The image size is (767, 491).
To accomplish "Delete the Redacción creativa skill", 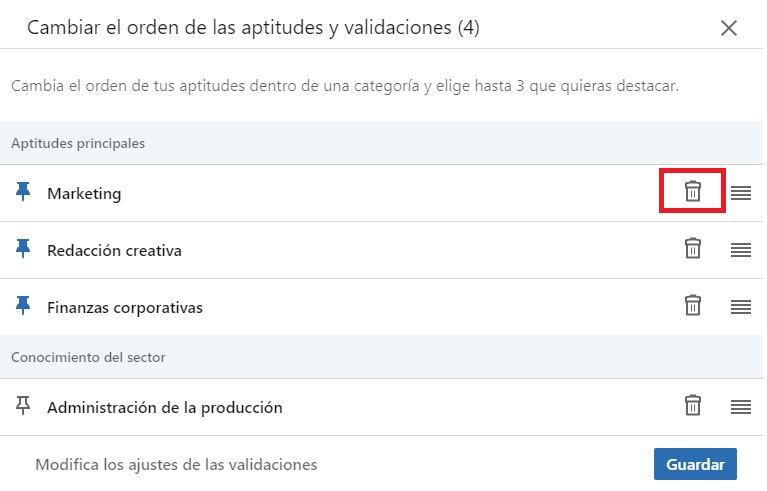I will coord(692,249).
